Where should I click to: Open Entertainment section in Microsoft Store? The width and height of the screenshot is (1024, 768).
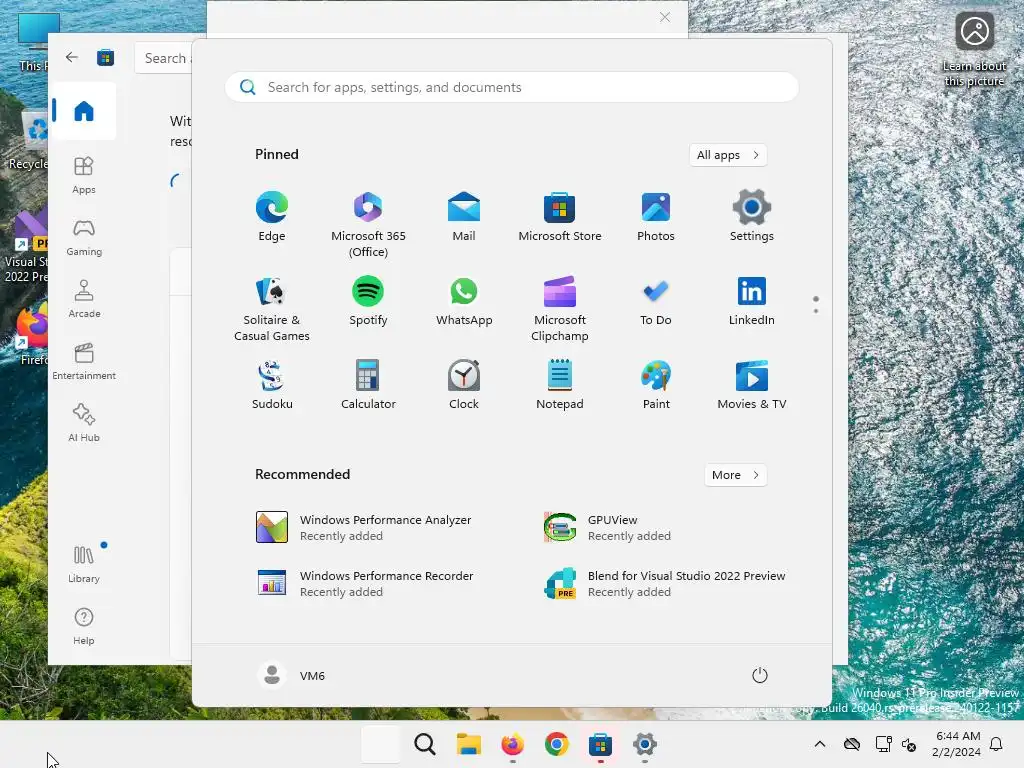84,361
